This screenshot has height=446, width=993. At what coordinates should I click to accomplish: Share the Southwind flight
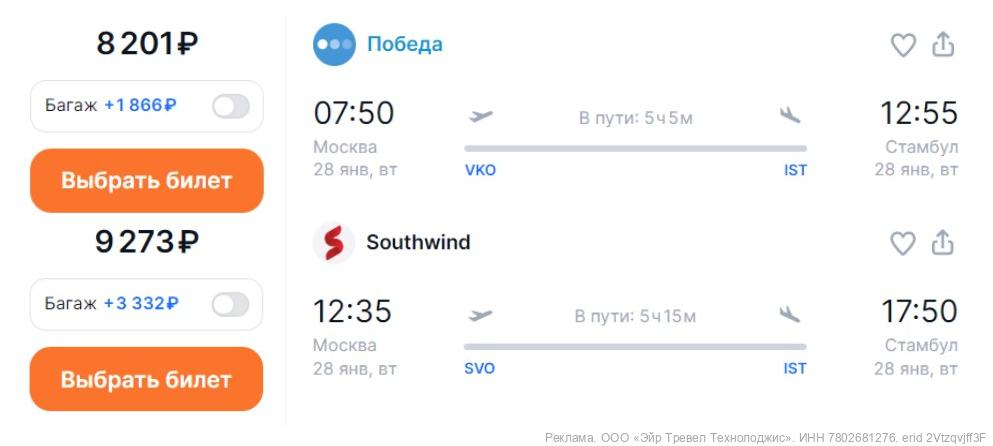[943, 243]
